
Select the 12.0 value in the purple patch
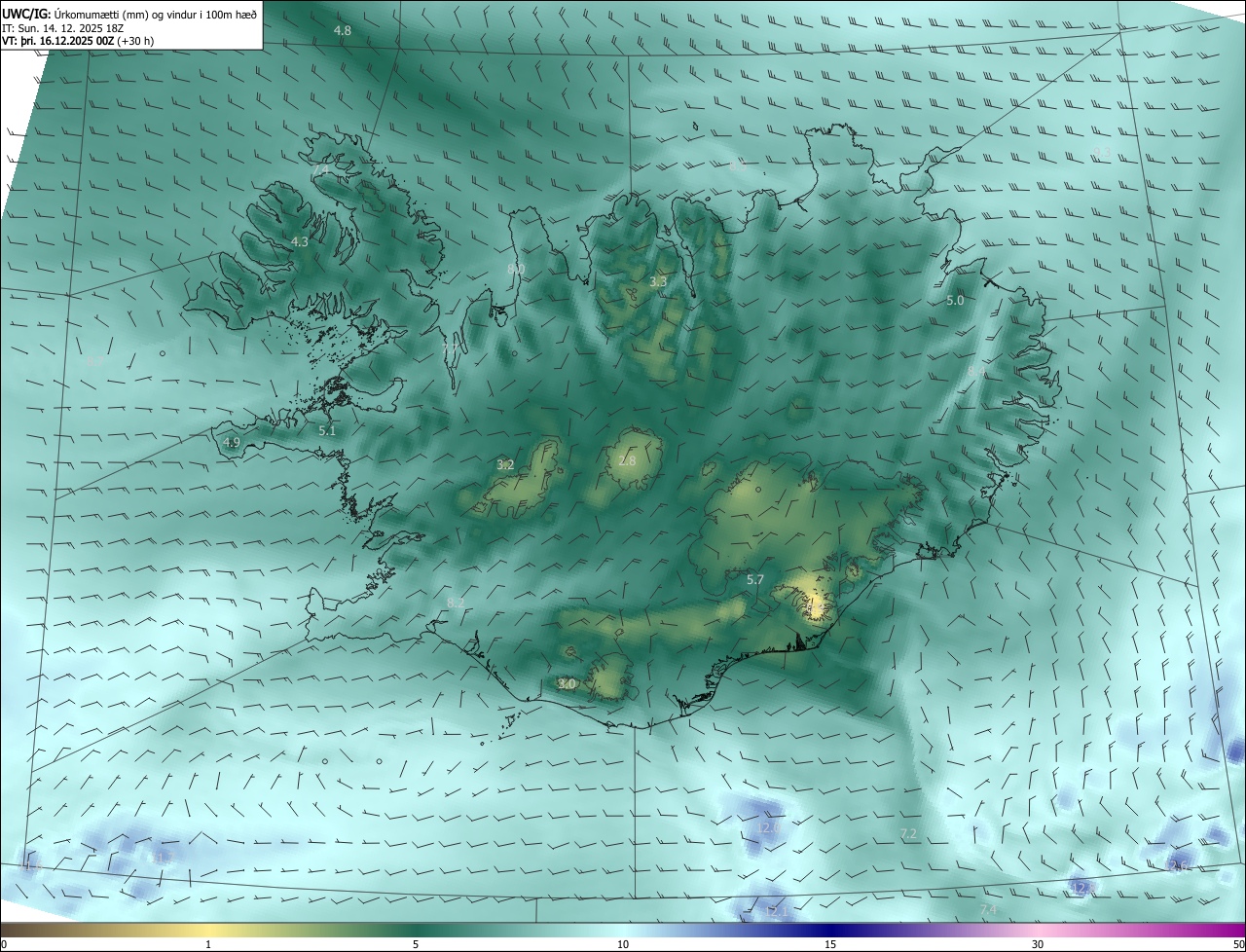(x=768, y=827)
